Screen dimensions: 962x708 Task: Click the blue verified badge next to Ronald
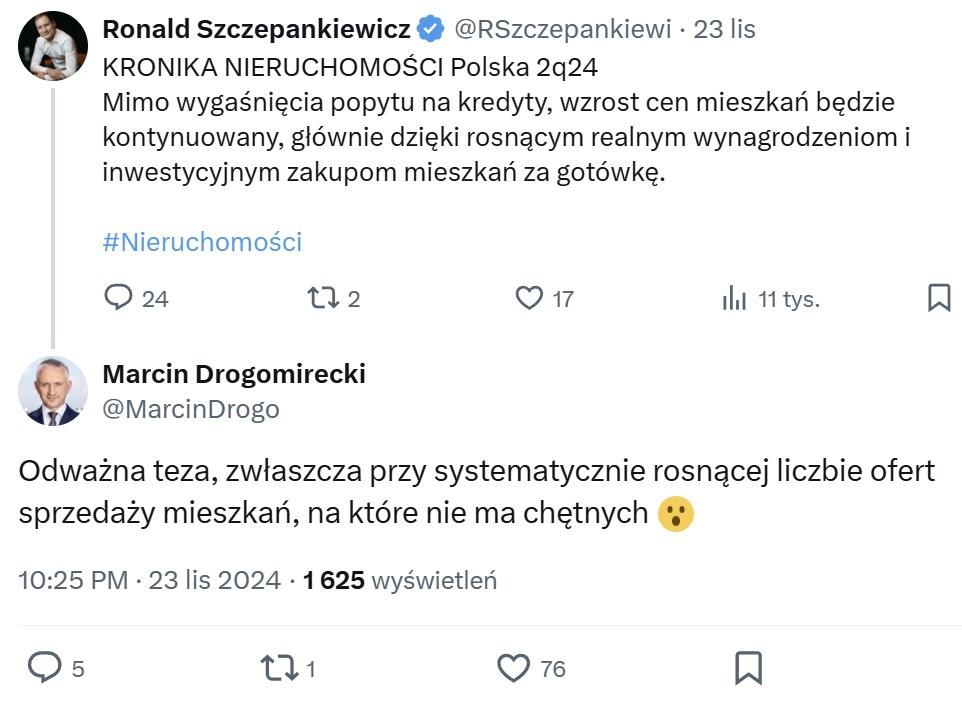431,29
